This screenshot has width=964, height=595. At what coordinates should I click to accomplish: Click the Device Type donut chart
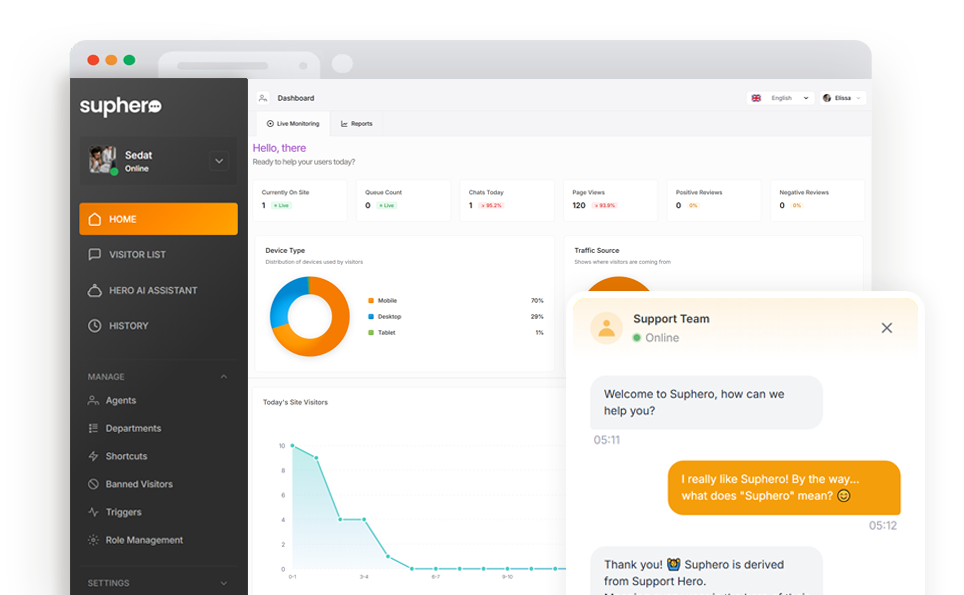click(x=309, y=317)
